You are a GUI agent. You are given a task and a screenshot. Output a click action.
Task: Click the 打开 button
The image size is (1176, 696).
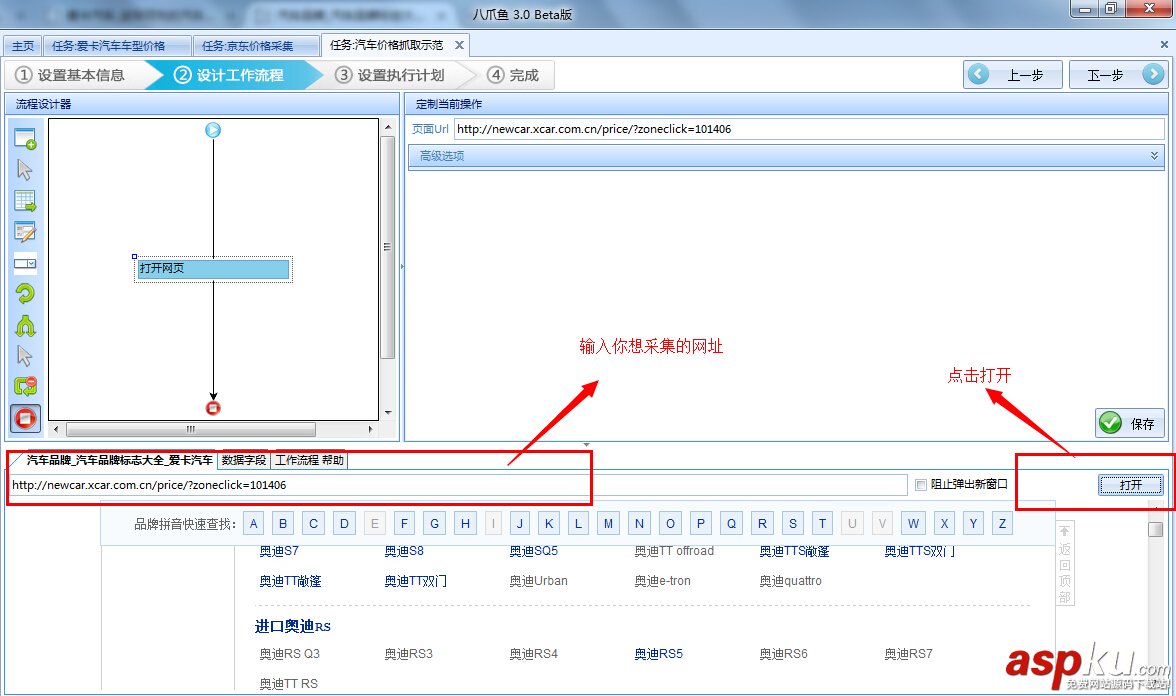click(1130, 484)
